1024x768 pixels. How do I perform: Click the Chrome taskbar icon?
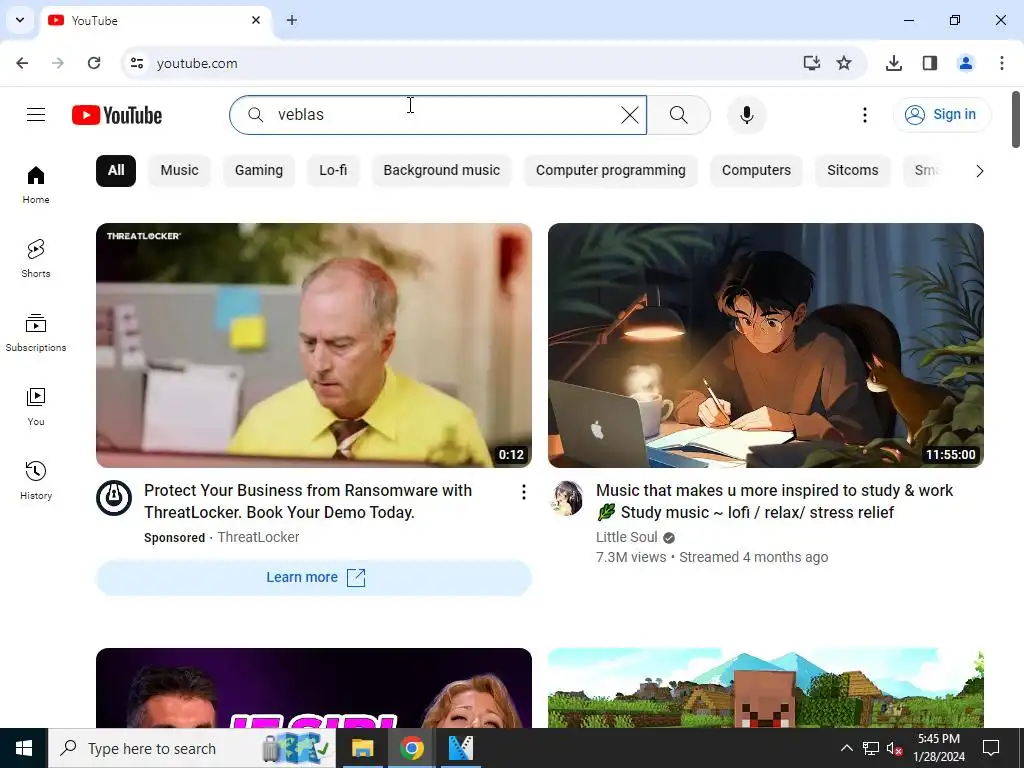coord(411,748)
